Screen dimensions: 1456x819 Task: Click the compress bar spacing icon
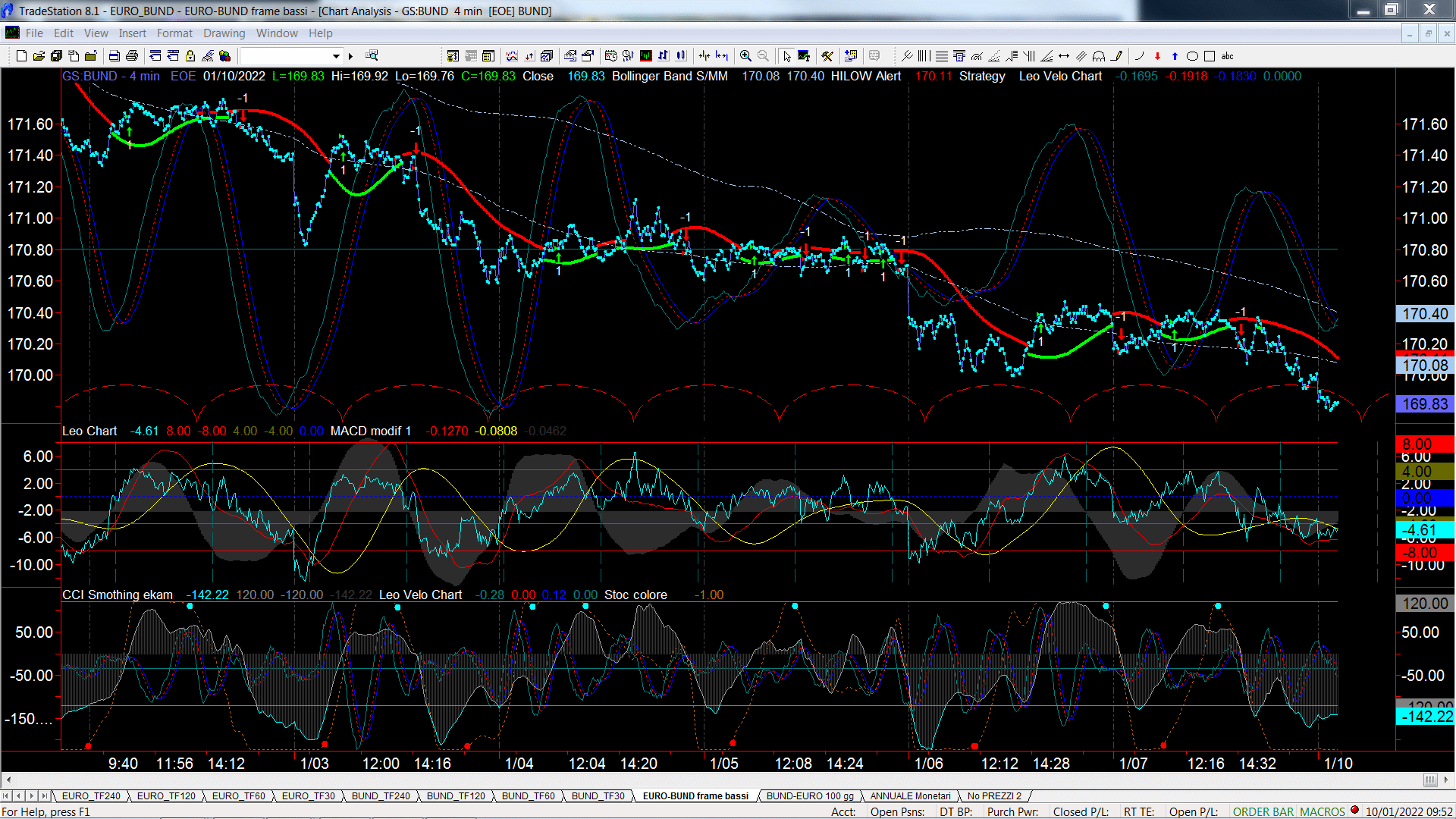point(704,56)
